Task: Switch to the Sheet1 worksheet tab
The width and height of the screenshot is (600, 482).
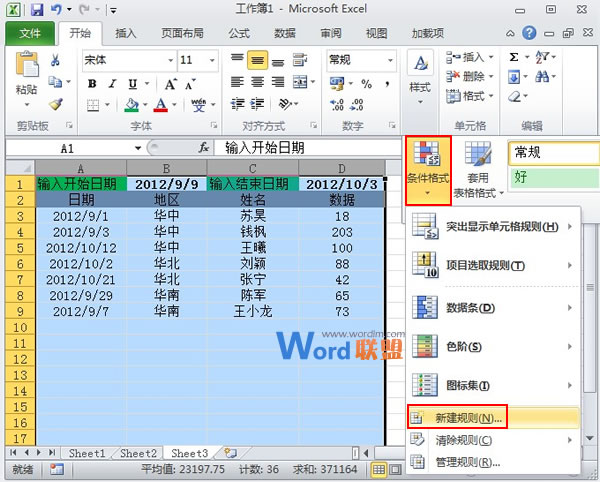Action: (x=86, y=453)
